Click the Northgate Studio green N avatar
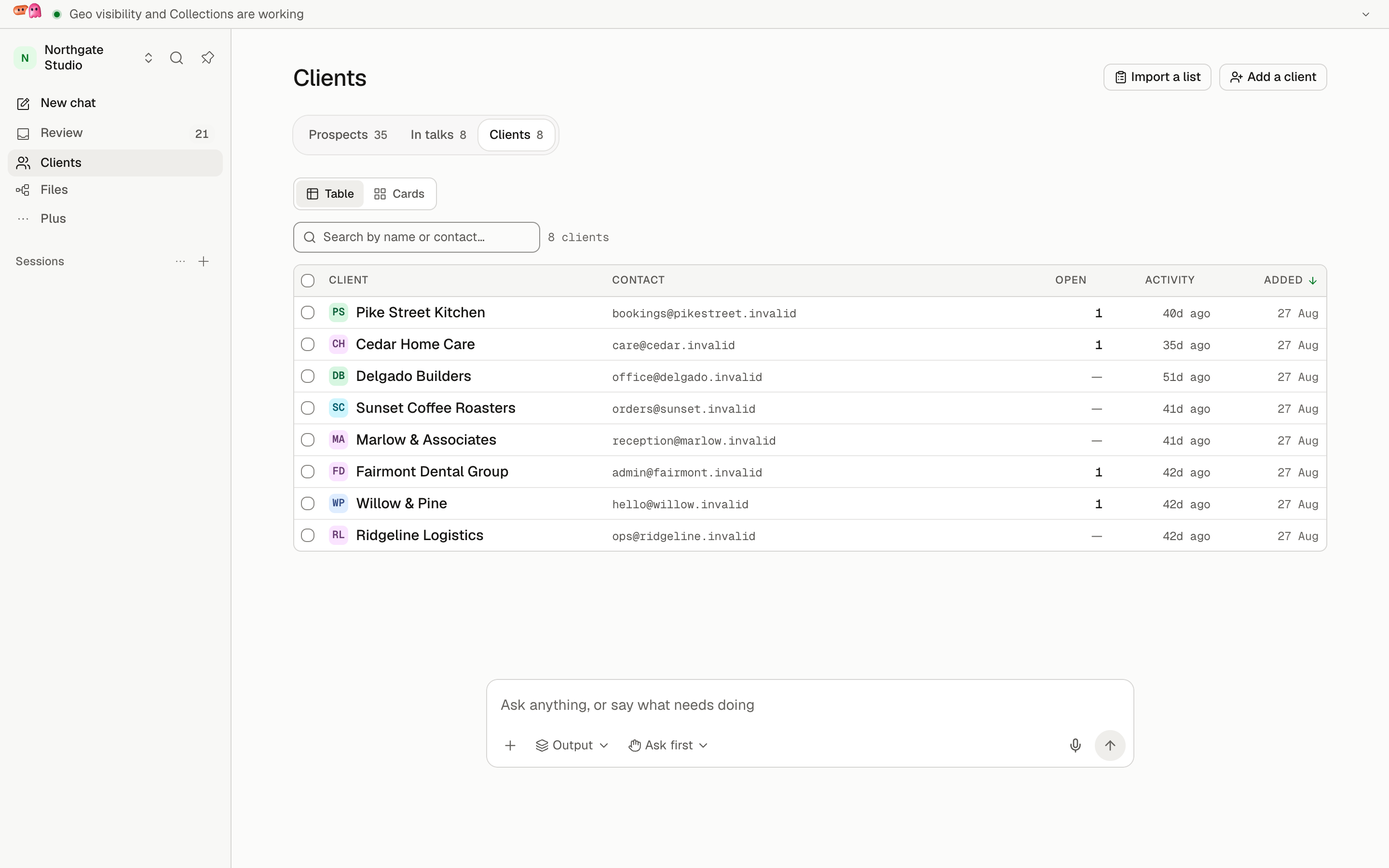The image size is (1389, 868). coord(25,58)
